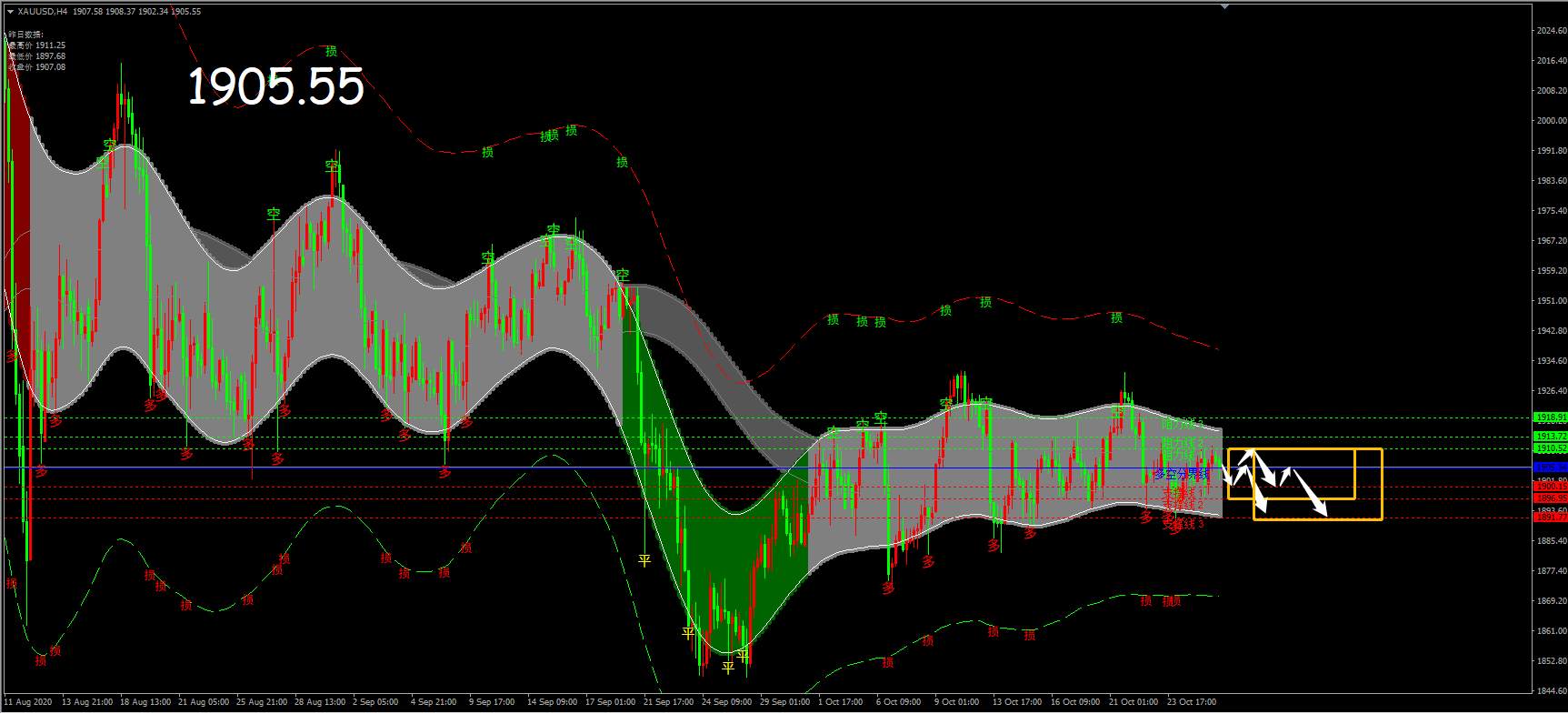Click the 1926.40 price scale value

pyautogui.click(x=1552, y=391)
